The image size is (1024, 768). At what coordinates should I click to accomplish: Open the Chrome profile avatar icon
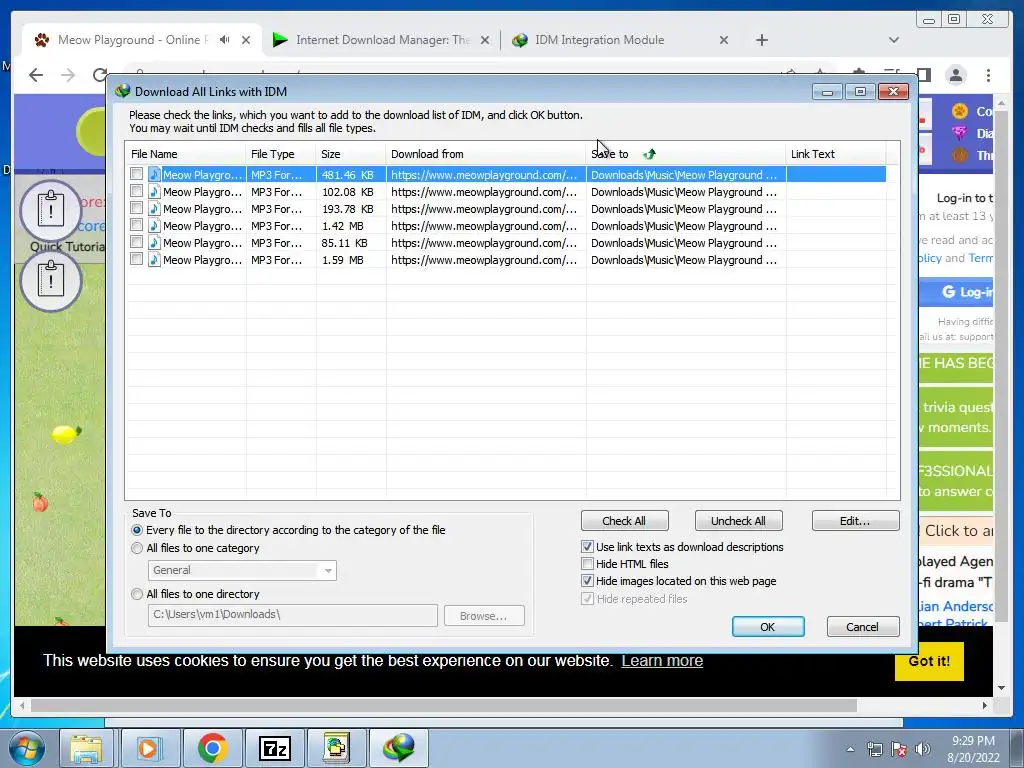[x=956, y=75]
